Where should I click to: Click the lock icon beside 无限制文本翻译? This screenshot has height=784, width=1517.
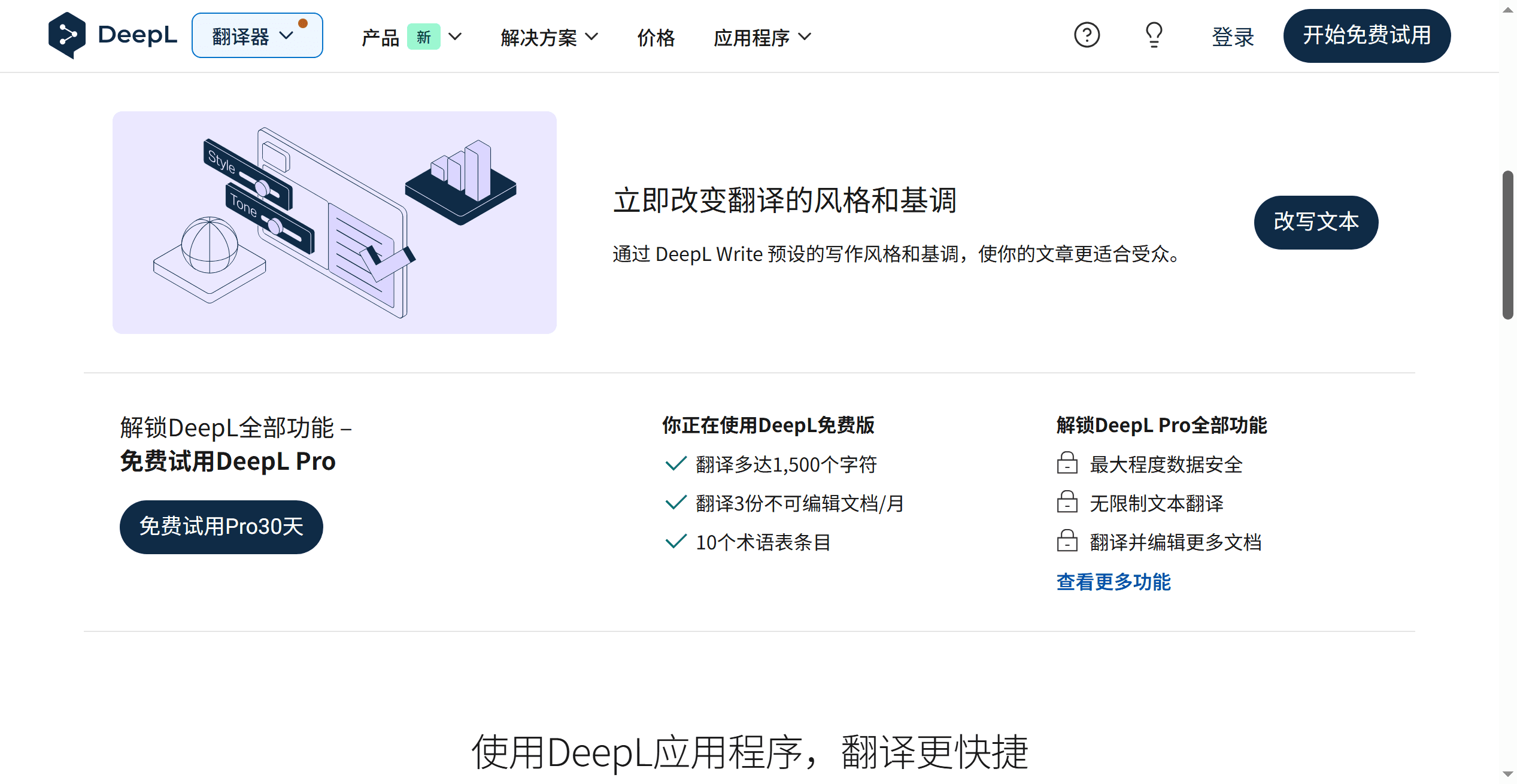pyautogui.click(x=1067, y=503)
